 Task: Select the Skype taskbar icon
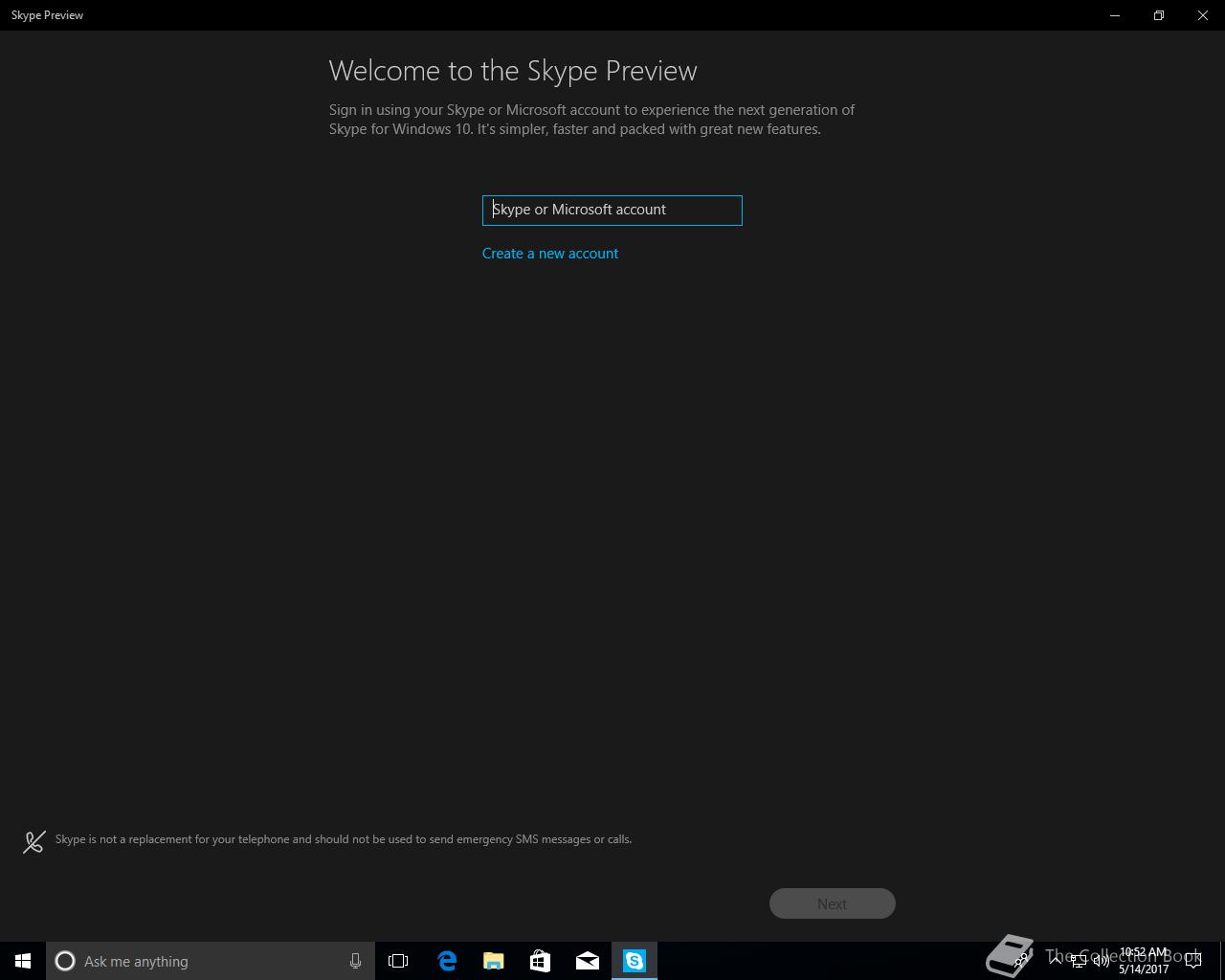pos(635,961)
